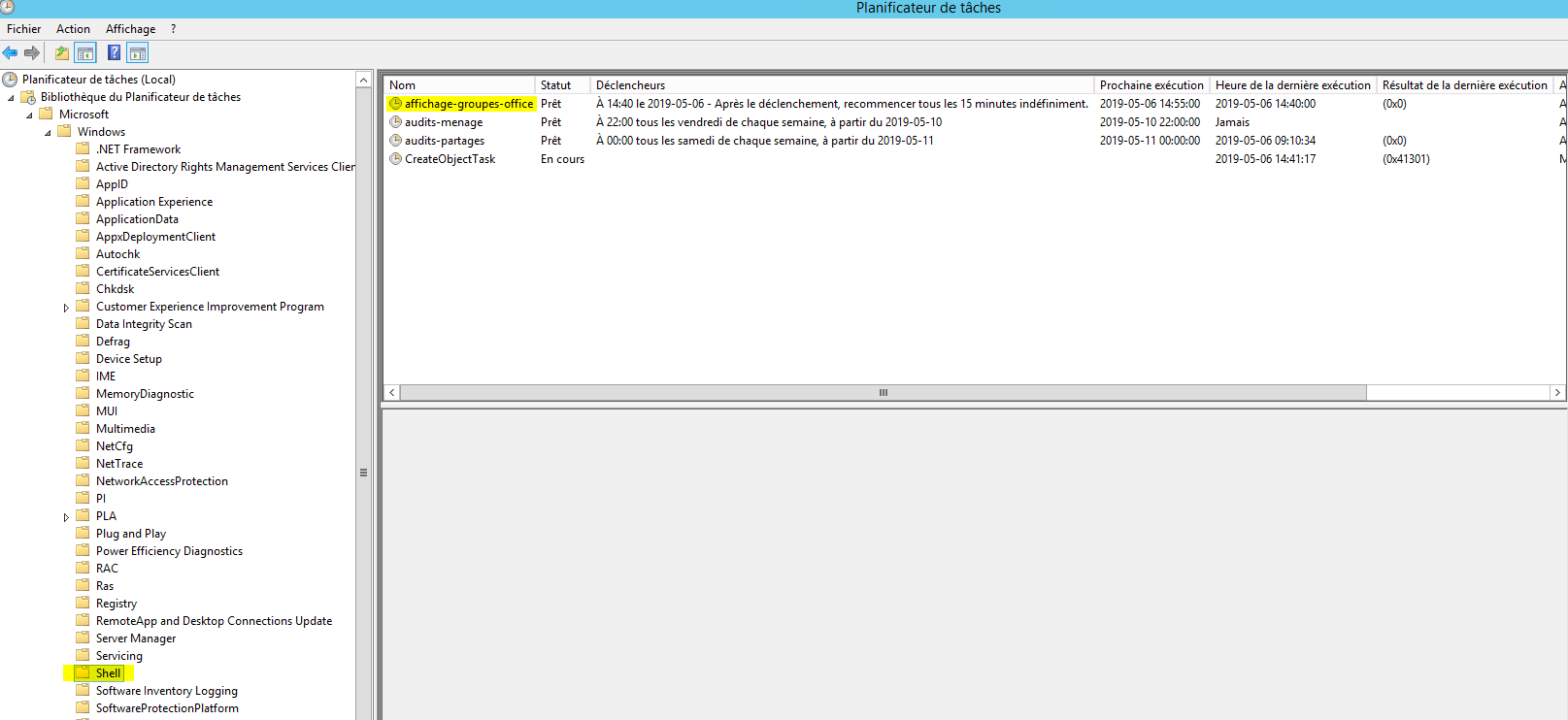Toggle the Action pane toolbar icon
Screen dimensions: 1568x720
[138, 53]
